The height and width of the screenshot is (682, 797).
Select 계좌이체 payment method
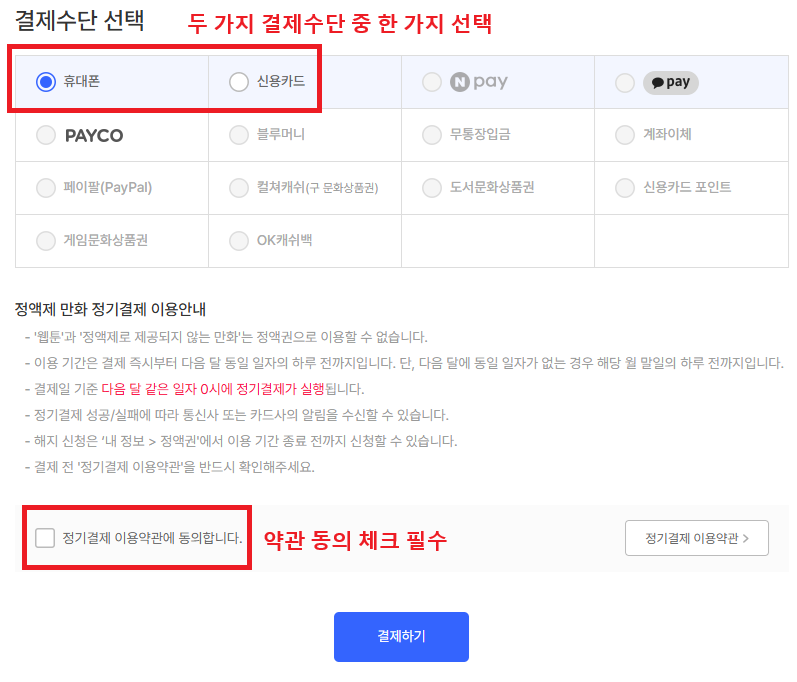pyautogui.click(x=625, y=135)
